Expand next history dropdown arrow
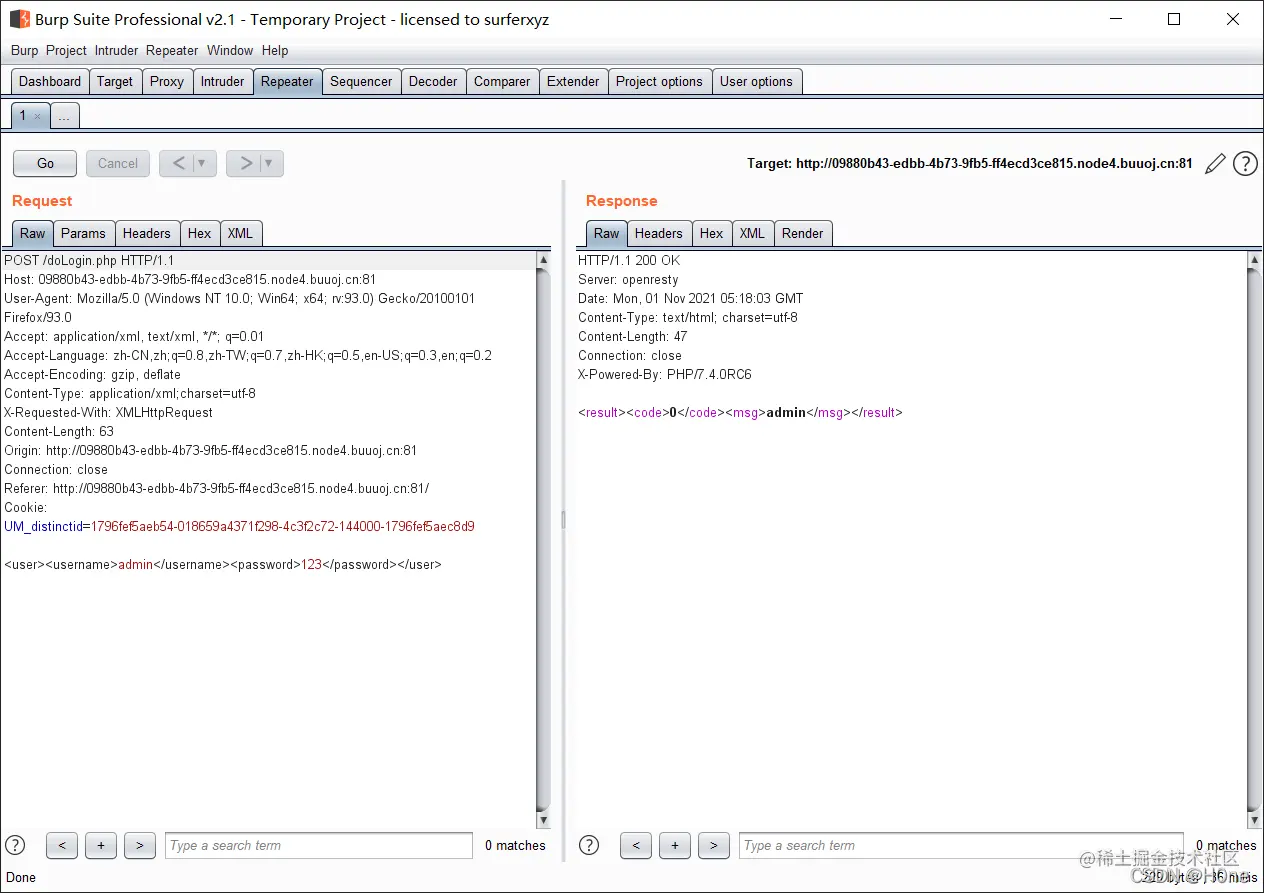The image size is (1264, 893). (x=270, y=163)
